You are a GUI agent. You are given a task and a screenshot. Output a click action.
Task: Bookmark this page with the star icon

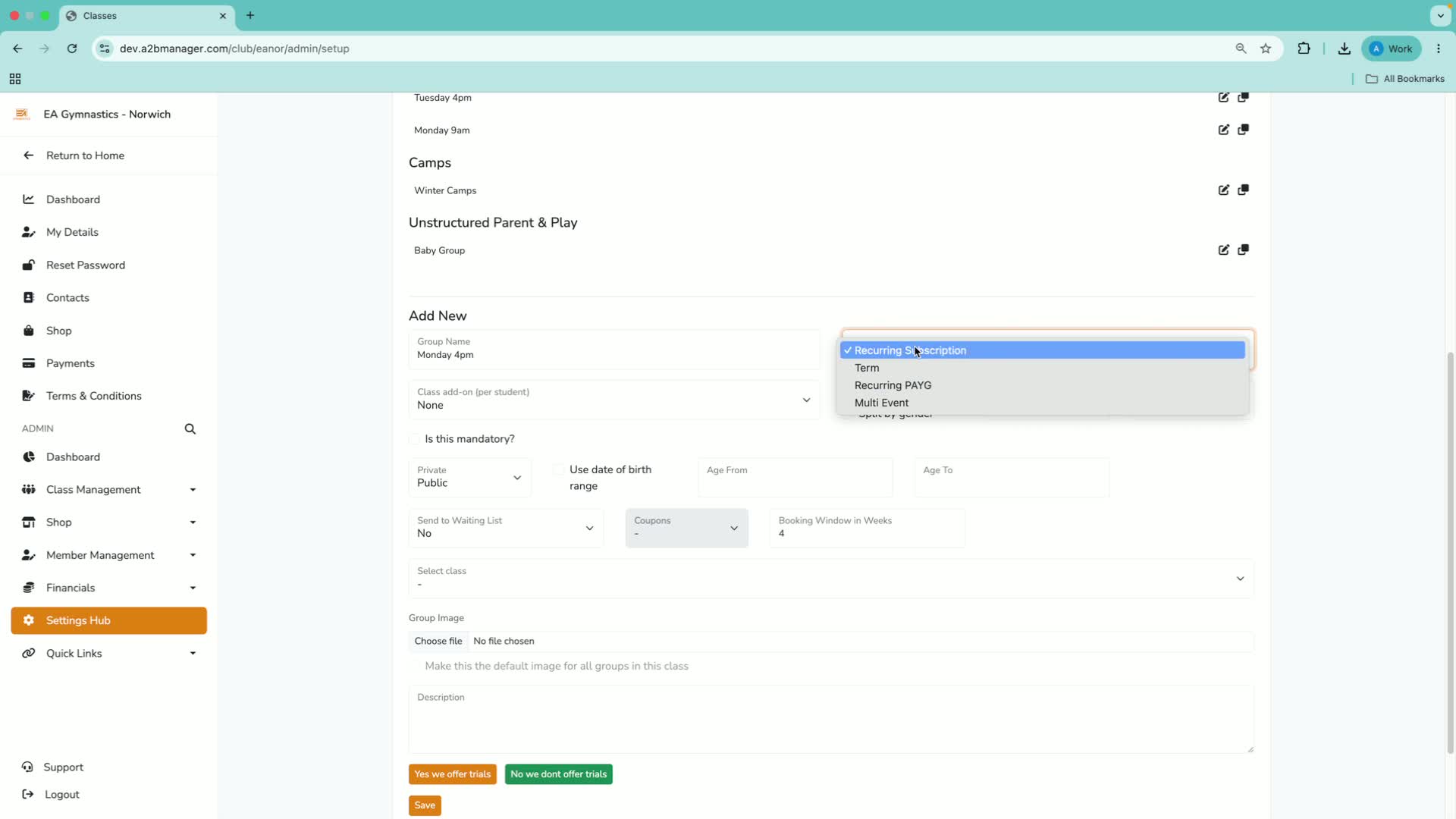coord(1266,49)
